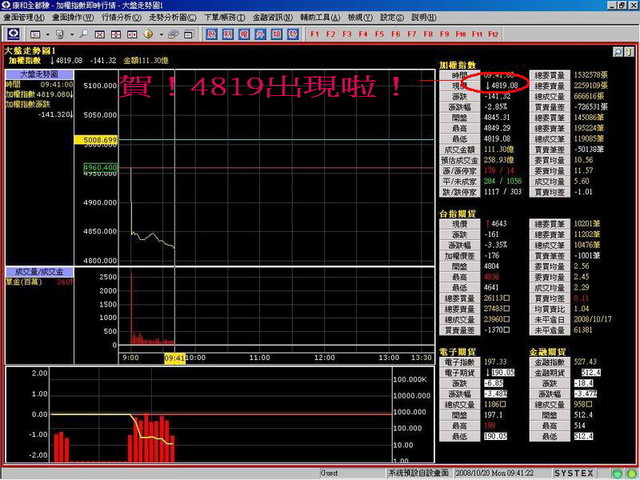The width and height of the screenshot is (640, 480).
Task: Click the F8 shortcut button
Action: click(428, 34)
